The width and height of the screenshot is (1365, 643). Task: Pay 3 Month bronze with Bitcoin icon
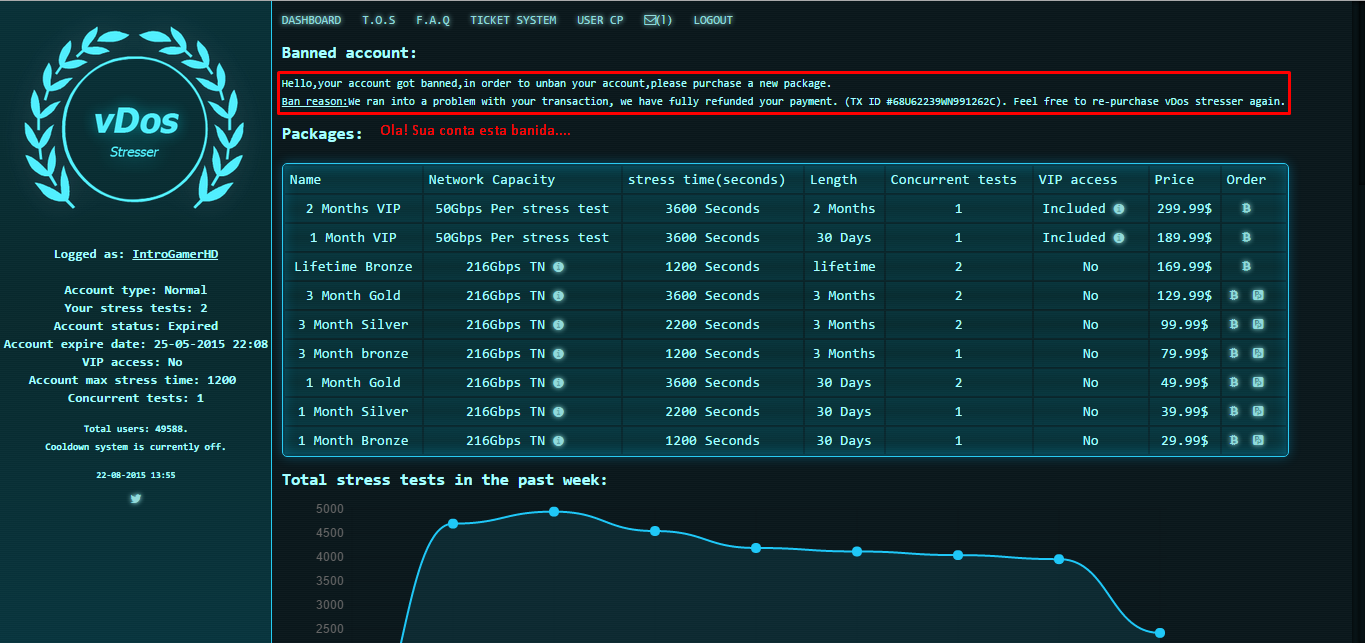(1234, 354)
